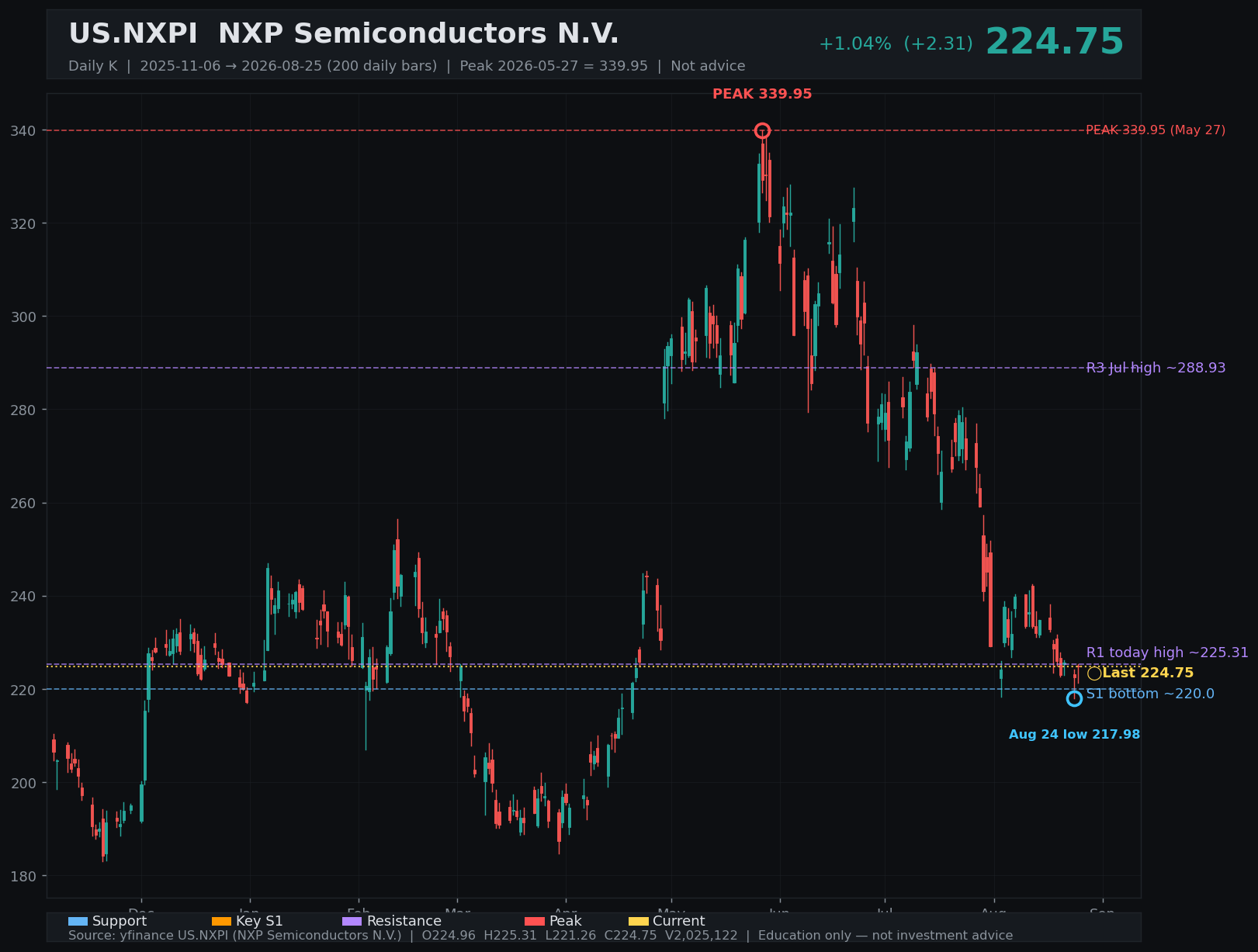
Task: Click right-side label 'PEAK 339.95 (May 27)'
Action: (1156, 130)
